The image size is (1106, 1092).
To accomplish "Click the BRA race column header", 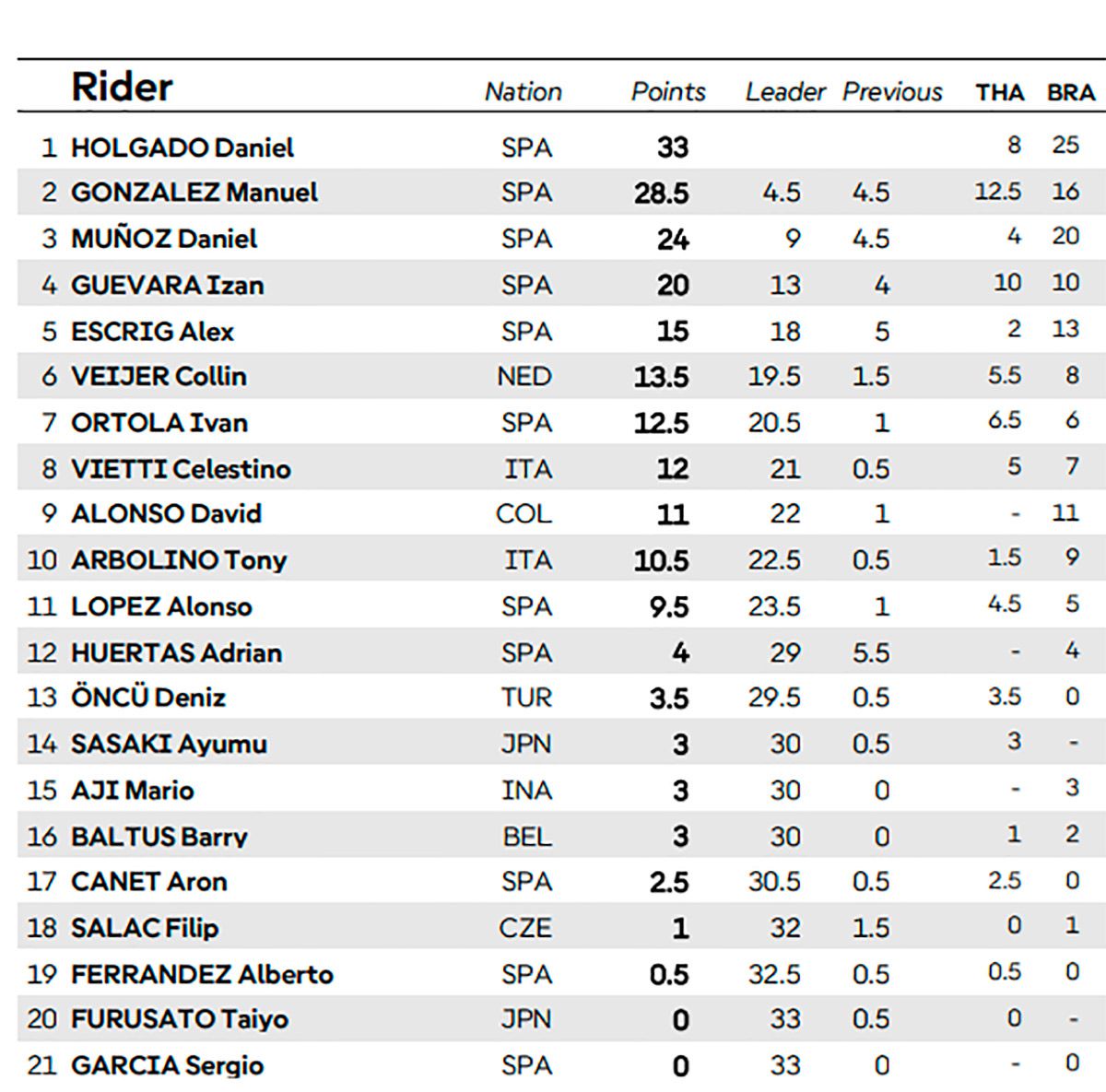I will [1071, 93].
